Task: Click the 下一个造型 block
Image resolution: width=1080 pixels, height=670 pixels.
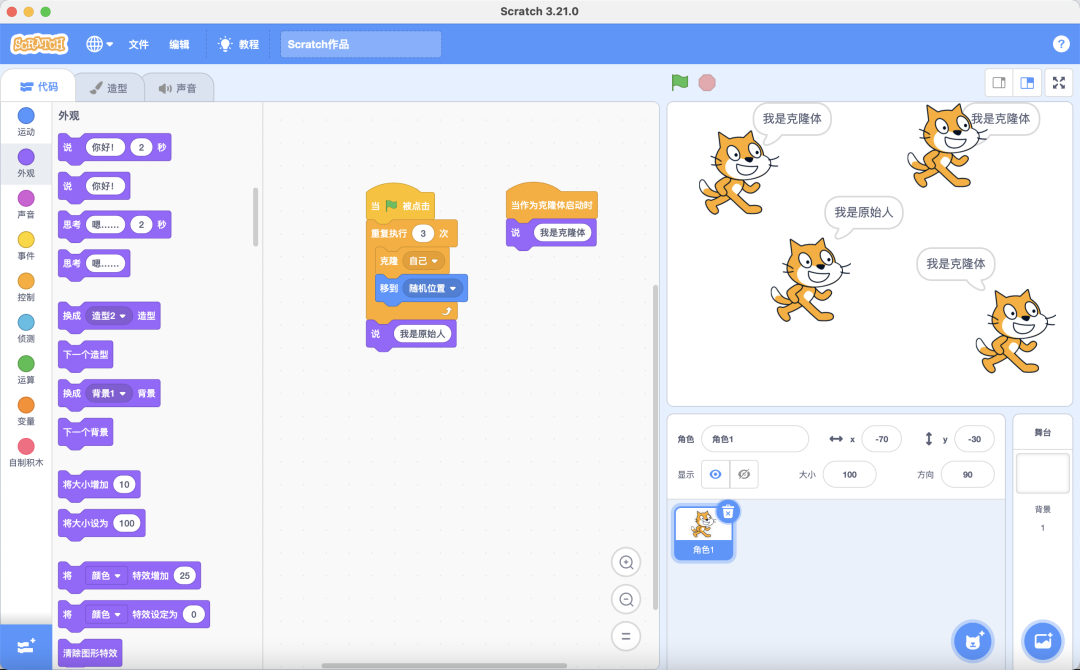Action: coord(85,355)
